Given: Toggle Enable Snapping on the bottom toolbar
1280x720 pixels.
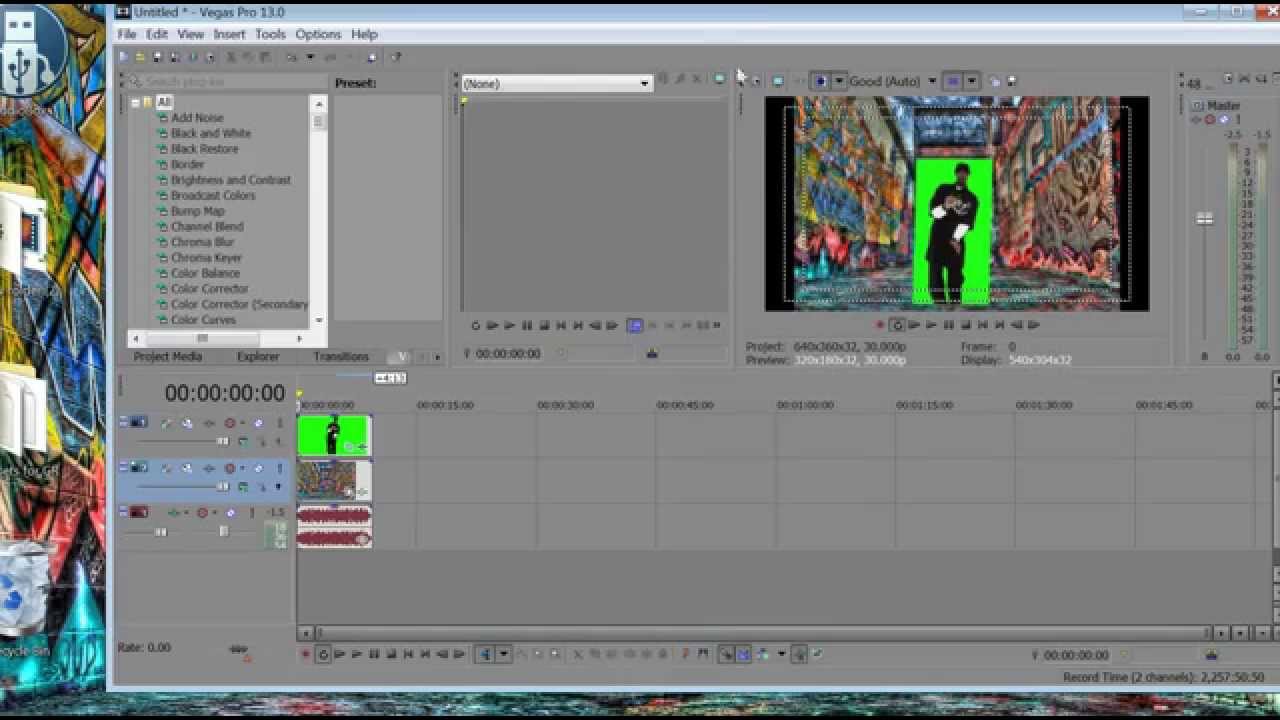Looking at the screenshot, I should (726, 654).
